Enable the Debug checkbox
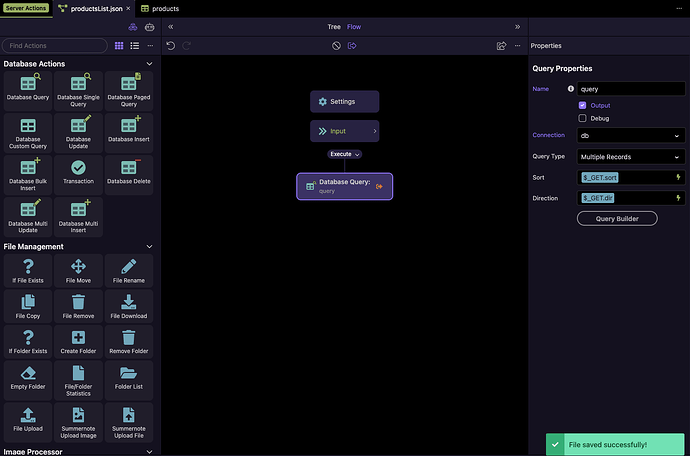The height and width of the screenshot is (456, 690). 583,118
